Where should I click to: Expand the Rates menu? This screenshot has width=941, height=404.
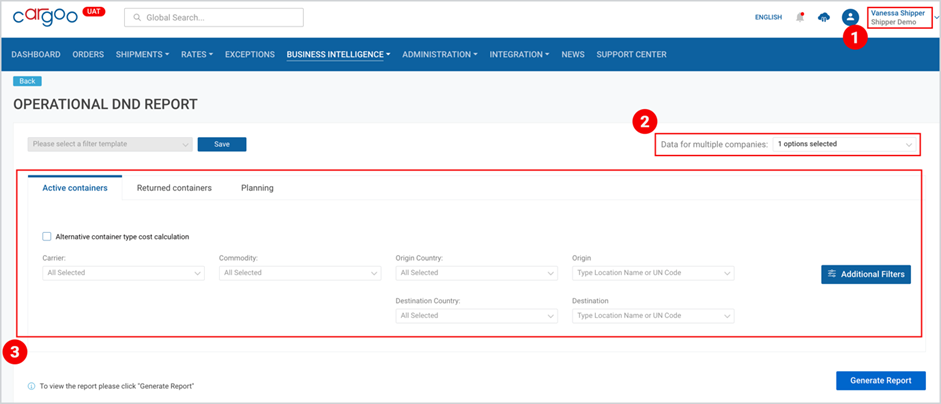197,54
